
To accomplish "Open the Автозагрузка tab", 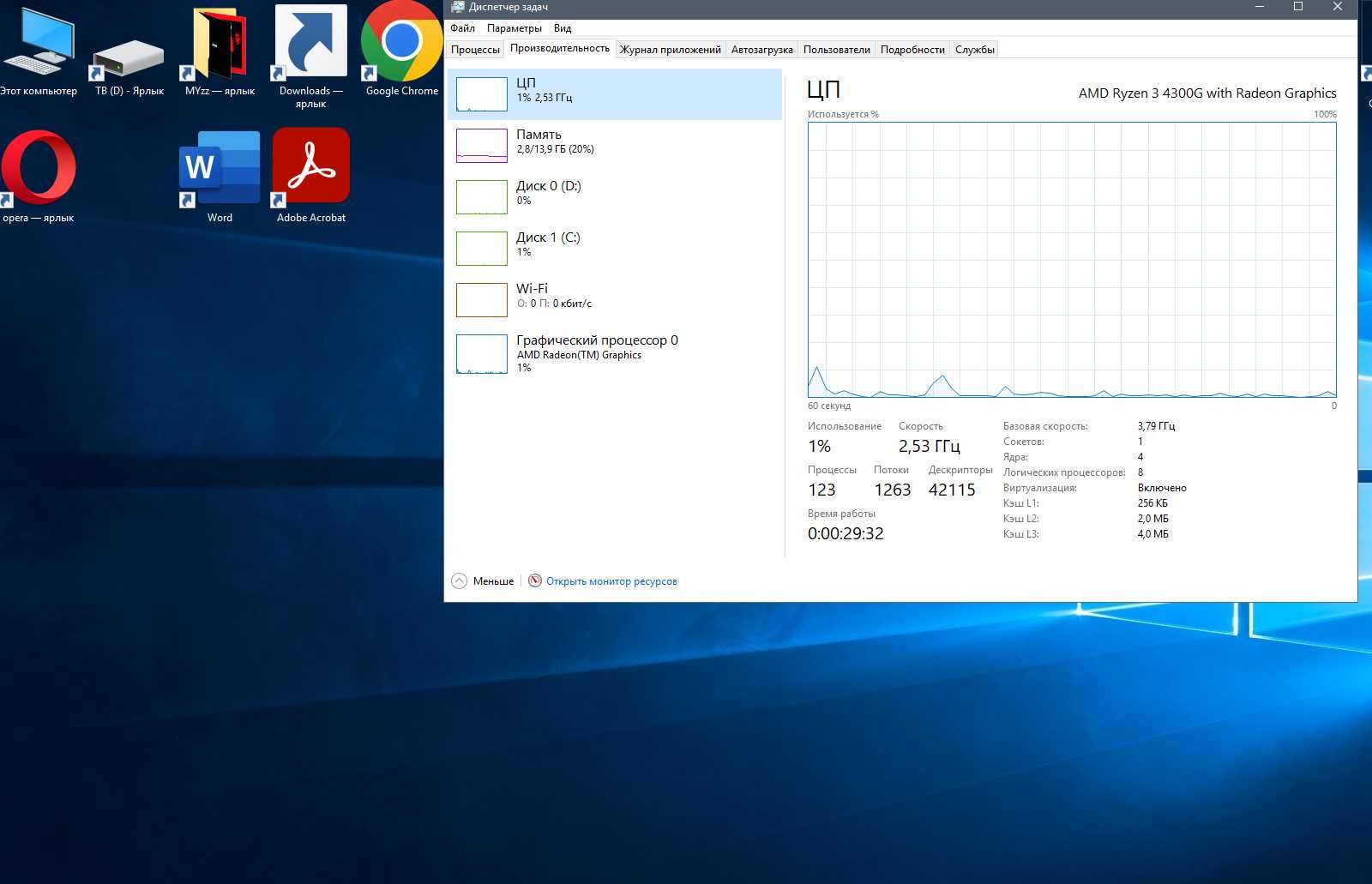I will pyautogui.click(x=761, y=50).
